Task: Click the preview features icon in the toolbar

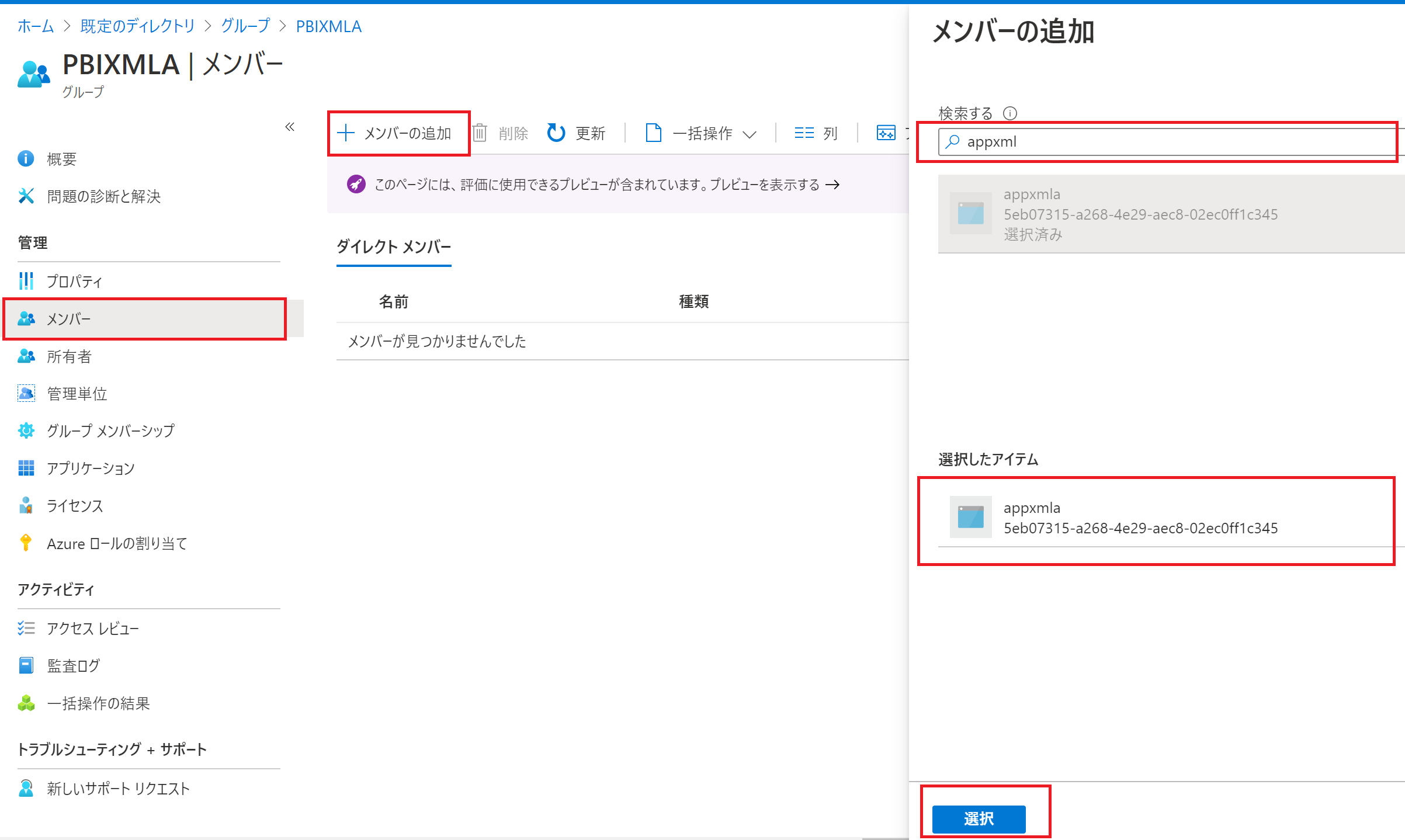Action: pyautogui.click(x=886, y=133)
